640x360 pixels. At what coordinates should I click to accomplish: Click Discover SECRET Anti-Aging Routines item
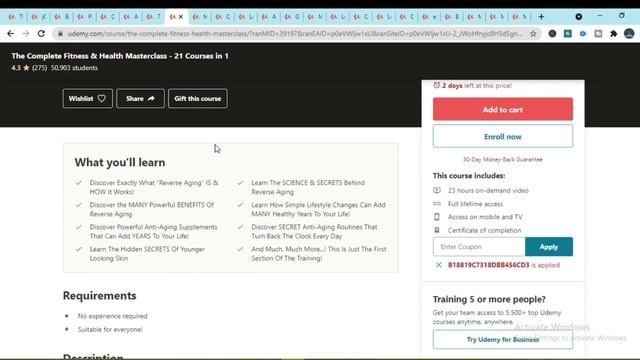314,231
